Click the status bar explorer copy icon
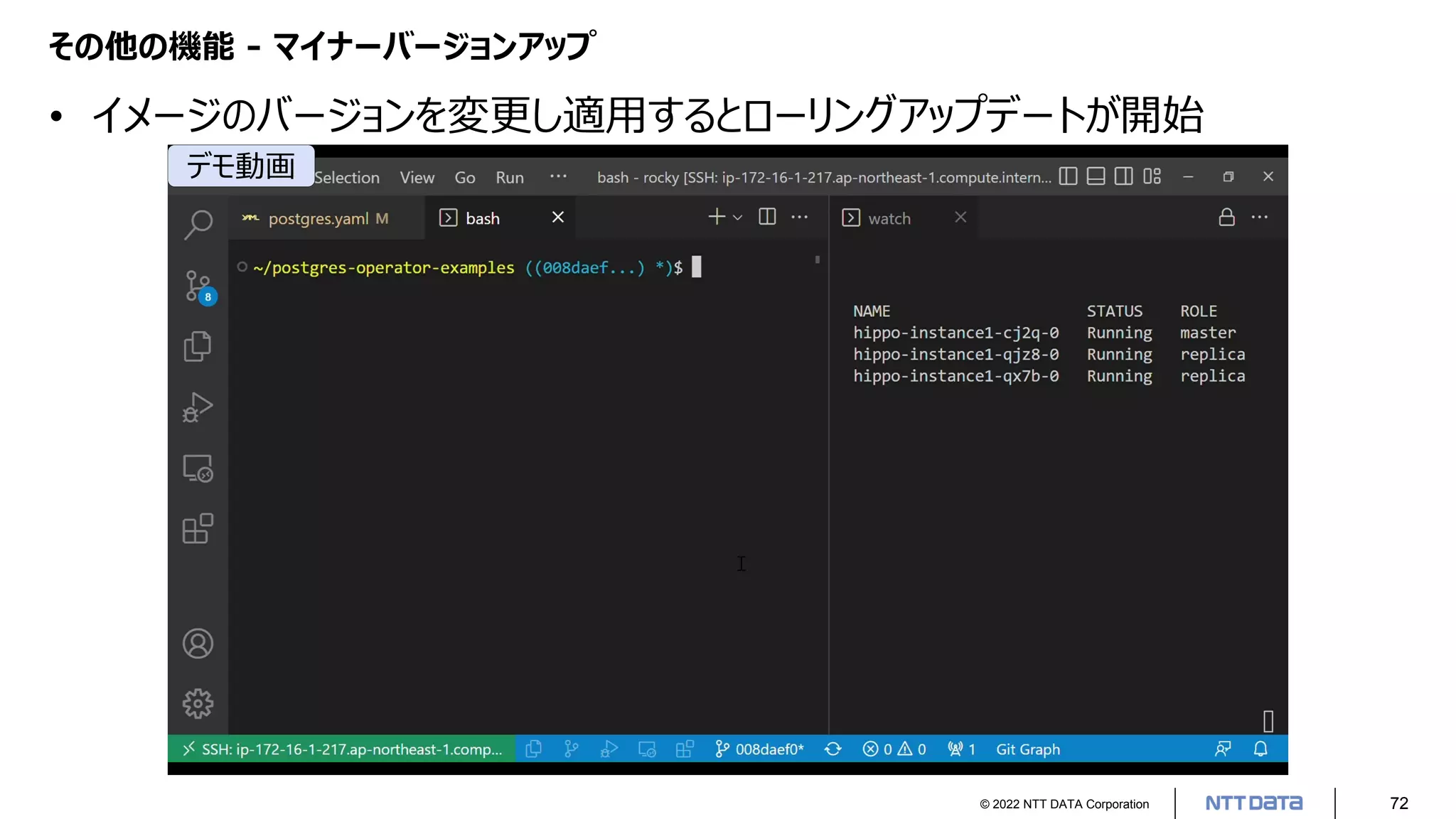This screenshot has width=1456, height=819. pyautogui.click(x=533, y=749)
